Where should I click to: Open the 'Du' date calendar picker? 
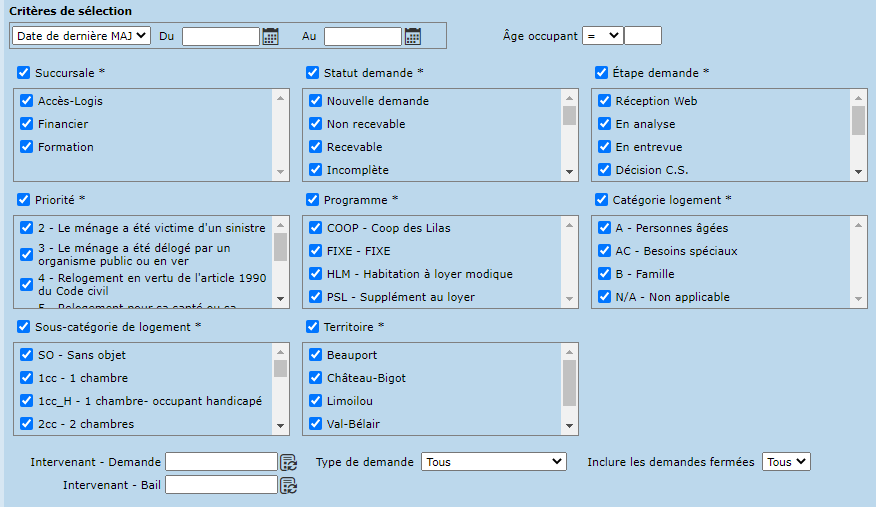tap(270, 36)
